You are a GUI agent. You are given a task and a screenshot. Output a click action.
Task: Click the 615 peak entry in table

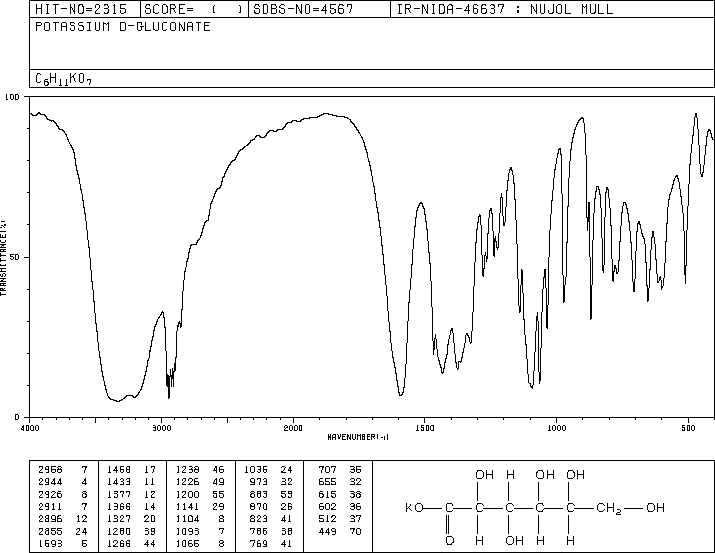point(340,494)
